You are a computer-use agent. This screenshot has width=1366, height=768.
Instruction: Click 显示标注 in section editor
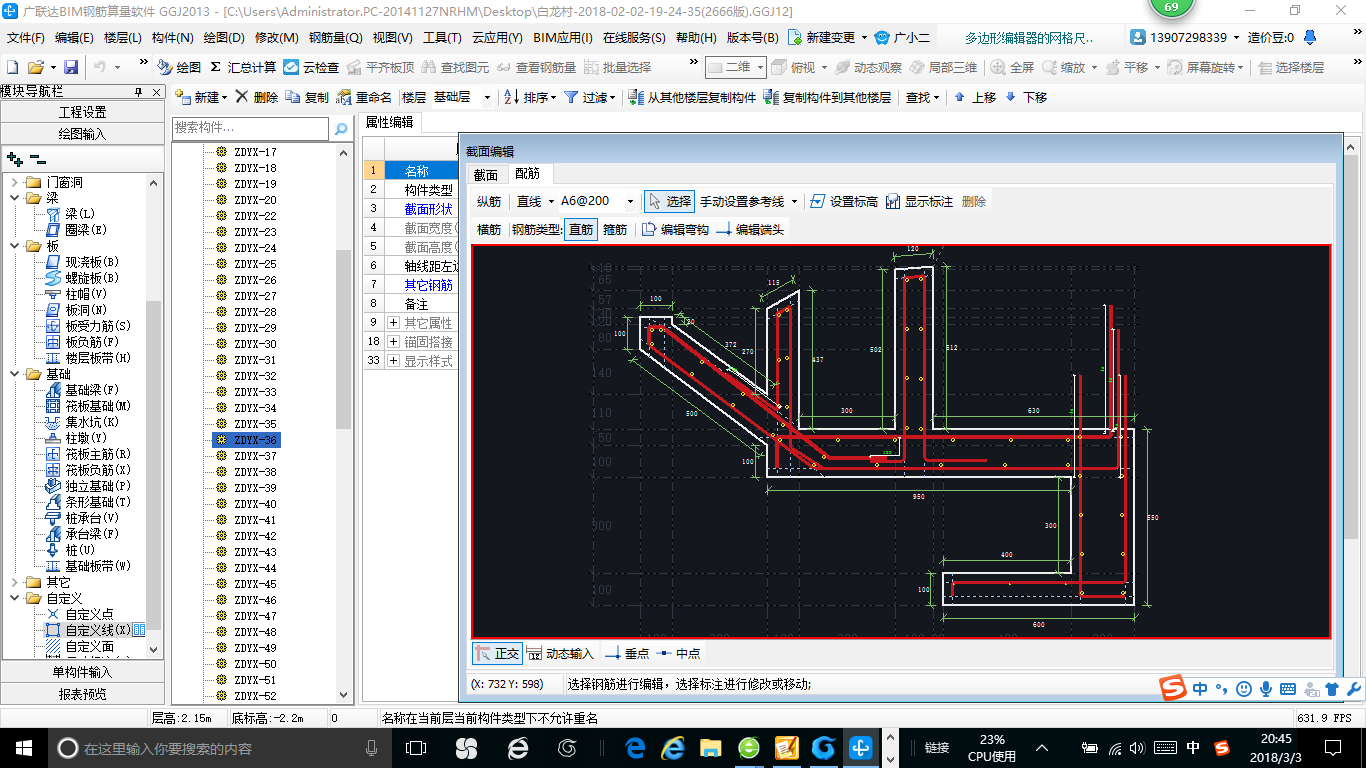click(919, 201)
